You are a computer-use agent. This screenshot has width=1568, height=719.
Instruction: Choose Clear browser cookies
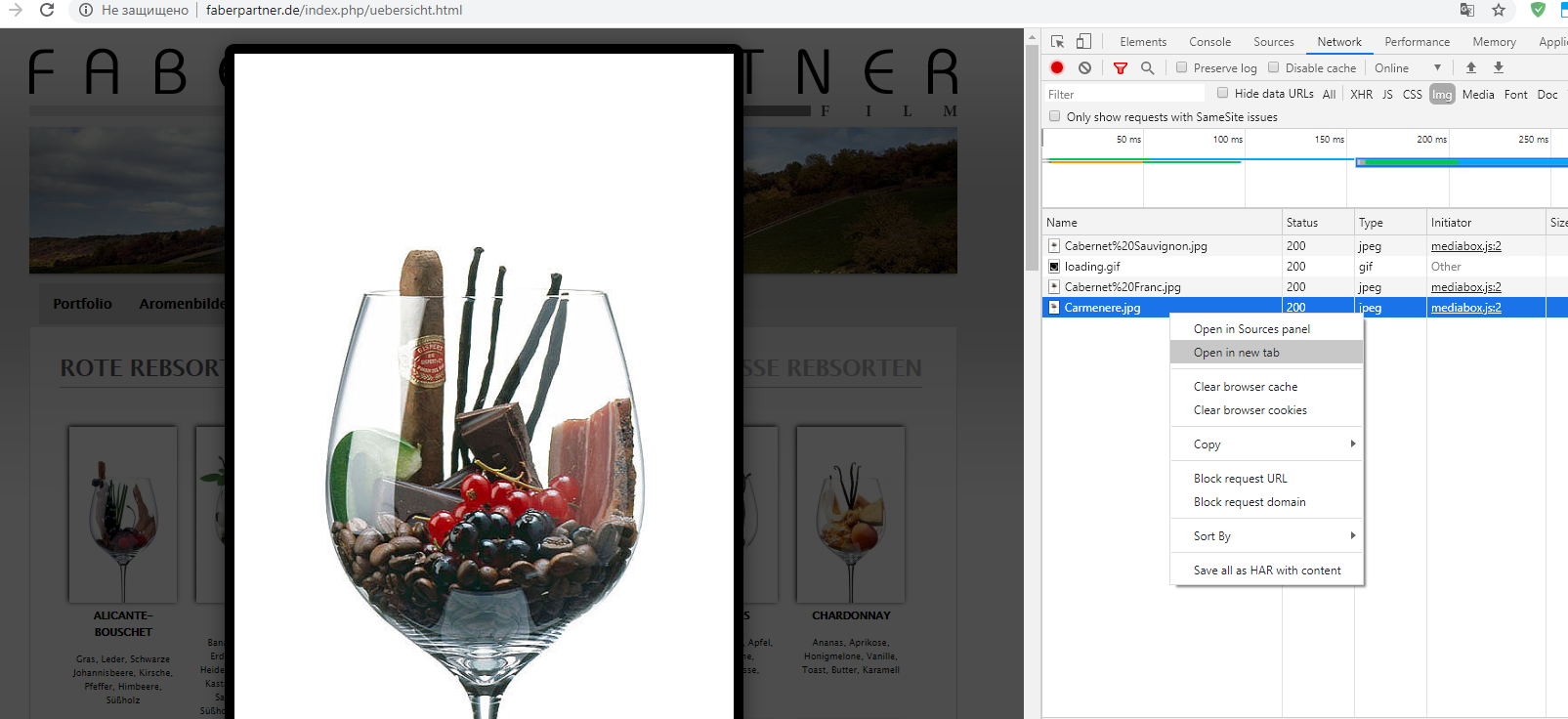(1266, 410)
